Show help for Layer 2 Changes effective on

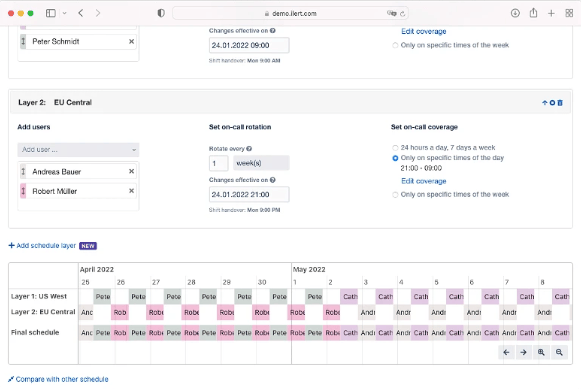click(x=273, y=180)
